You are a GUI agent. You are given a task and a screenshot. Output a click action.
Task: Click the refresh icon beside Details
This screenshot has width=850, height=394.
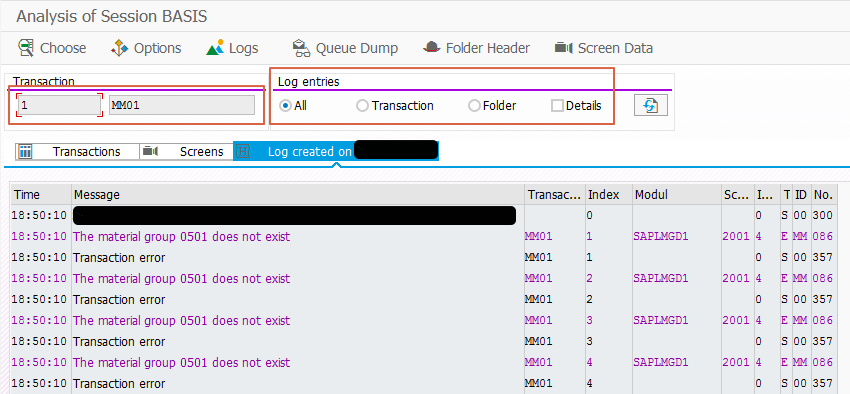(x=651, y=106)
